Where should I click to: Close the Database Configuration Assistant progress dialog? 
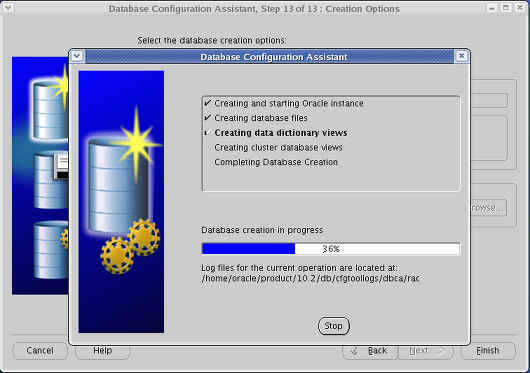[461, 56]
